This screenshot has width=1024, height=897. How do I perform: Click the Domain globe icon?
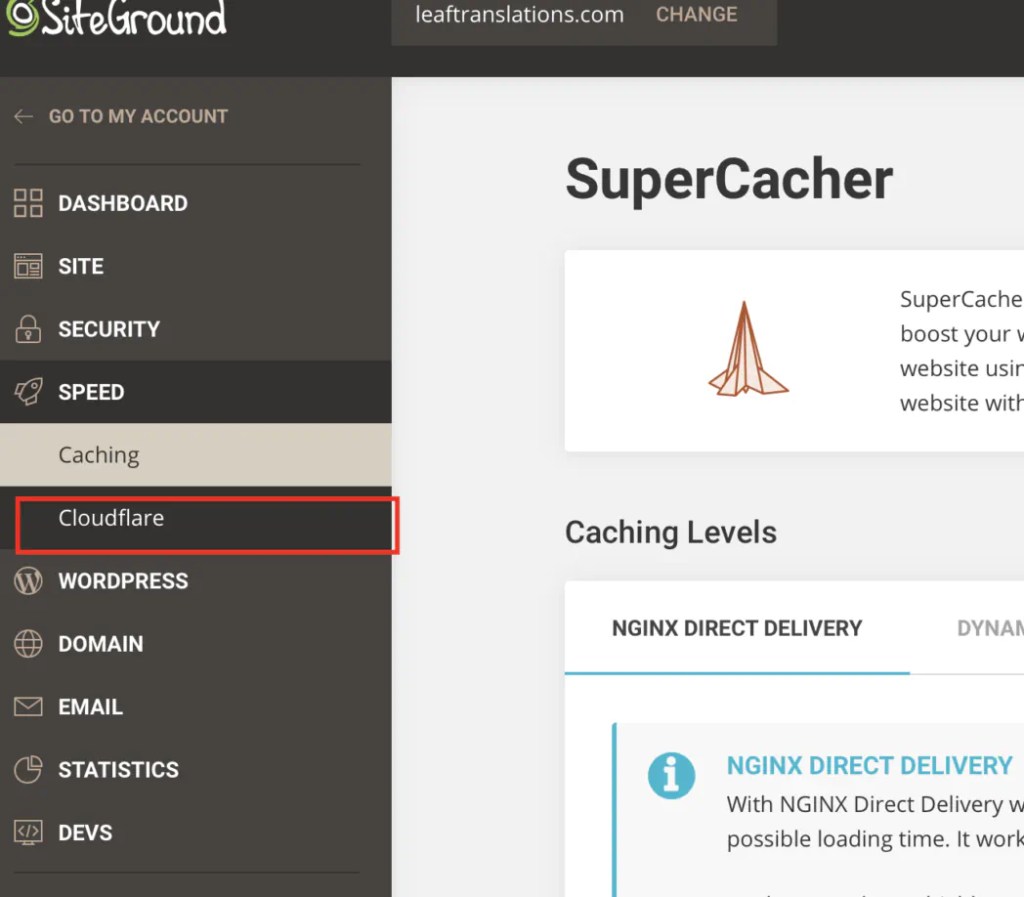click(28, 644)
